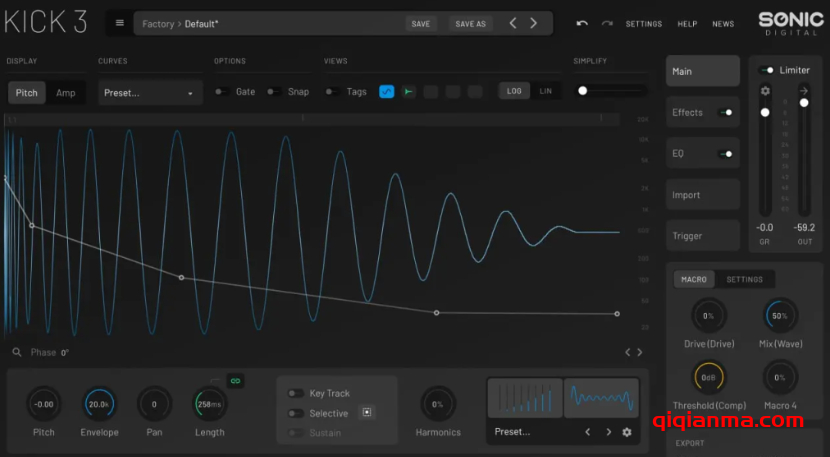Go to previous waveform preset arrow
Screen dimensions: 830x457
point(588,432)
